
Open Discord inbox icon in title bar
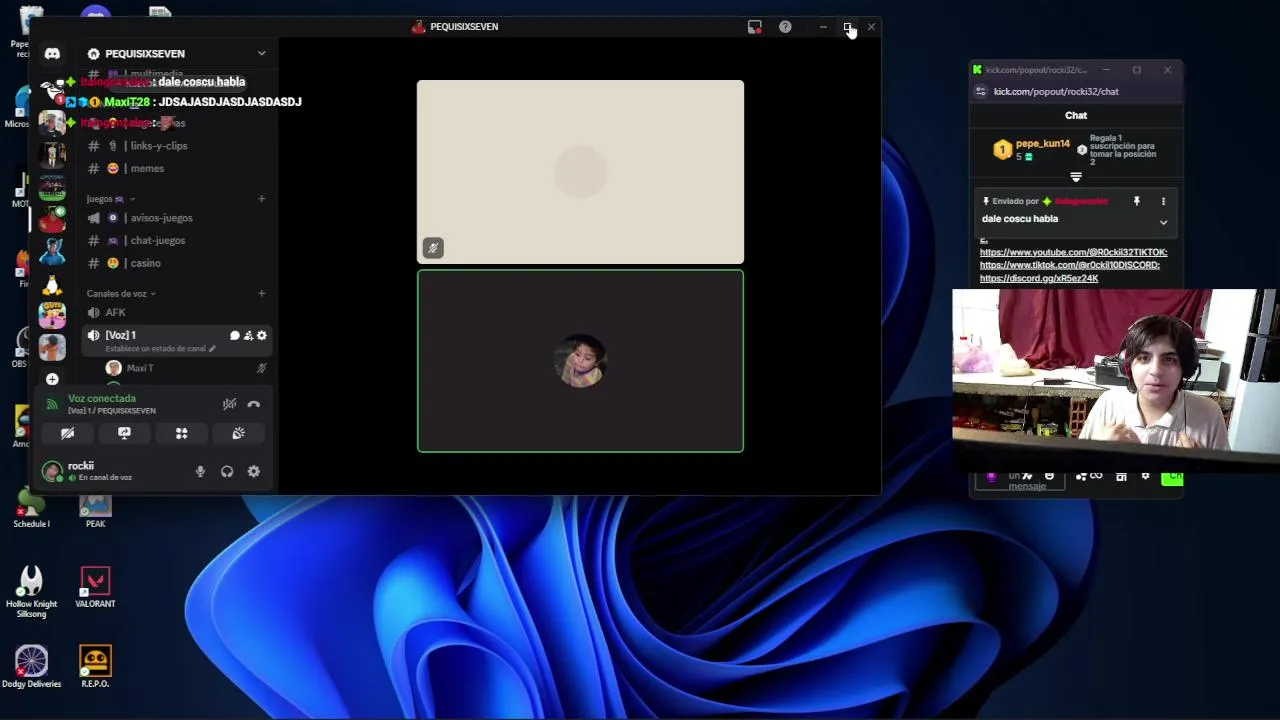tap(755, 27)
